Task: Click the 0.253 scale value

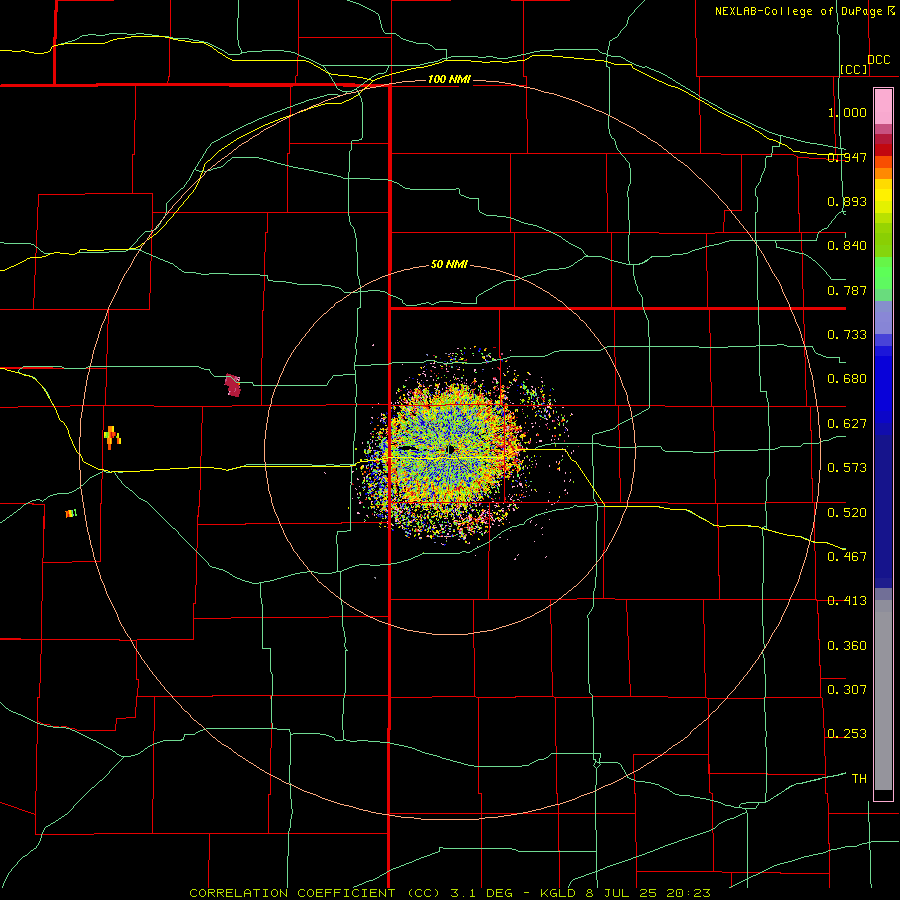Action: coord(847,734)
